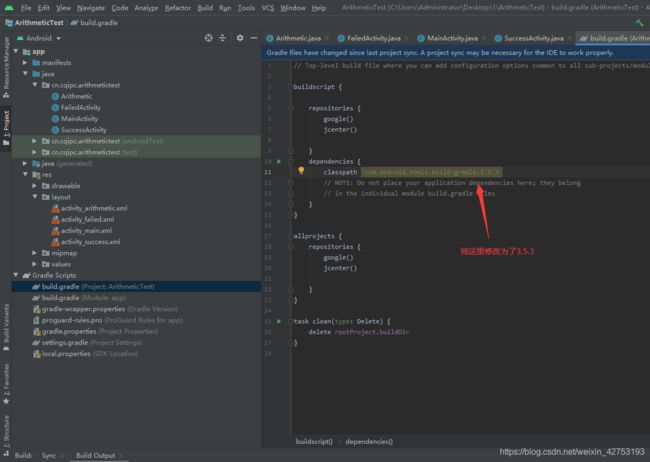The image size is (650, 462).
Task: Expand java (generated) folder
Action: click(x=25, y=163)
